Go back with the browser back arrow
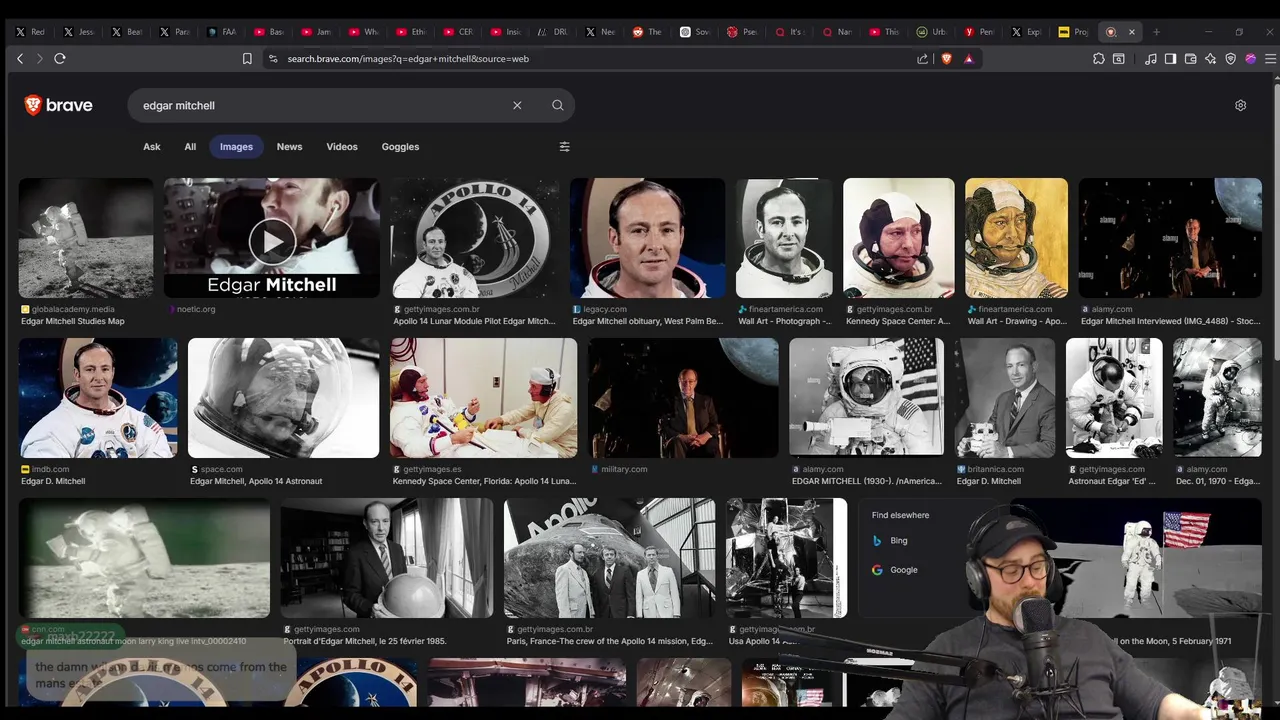 [20, 59]
